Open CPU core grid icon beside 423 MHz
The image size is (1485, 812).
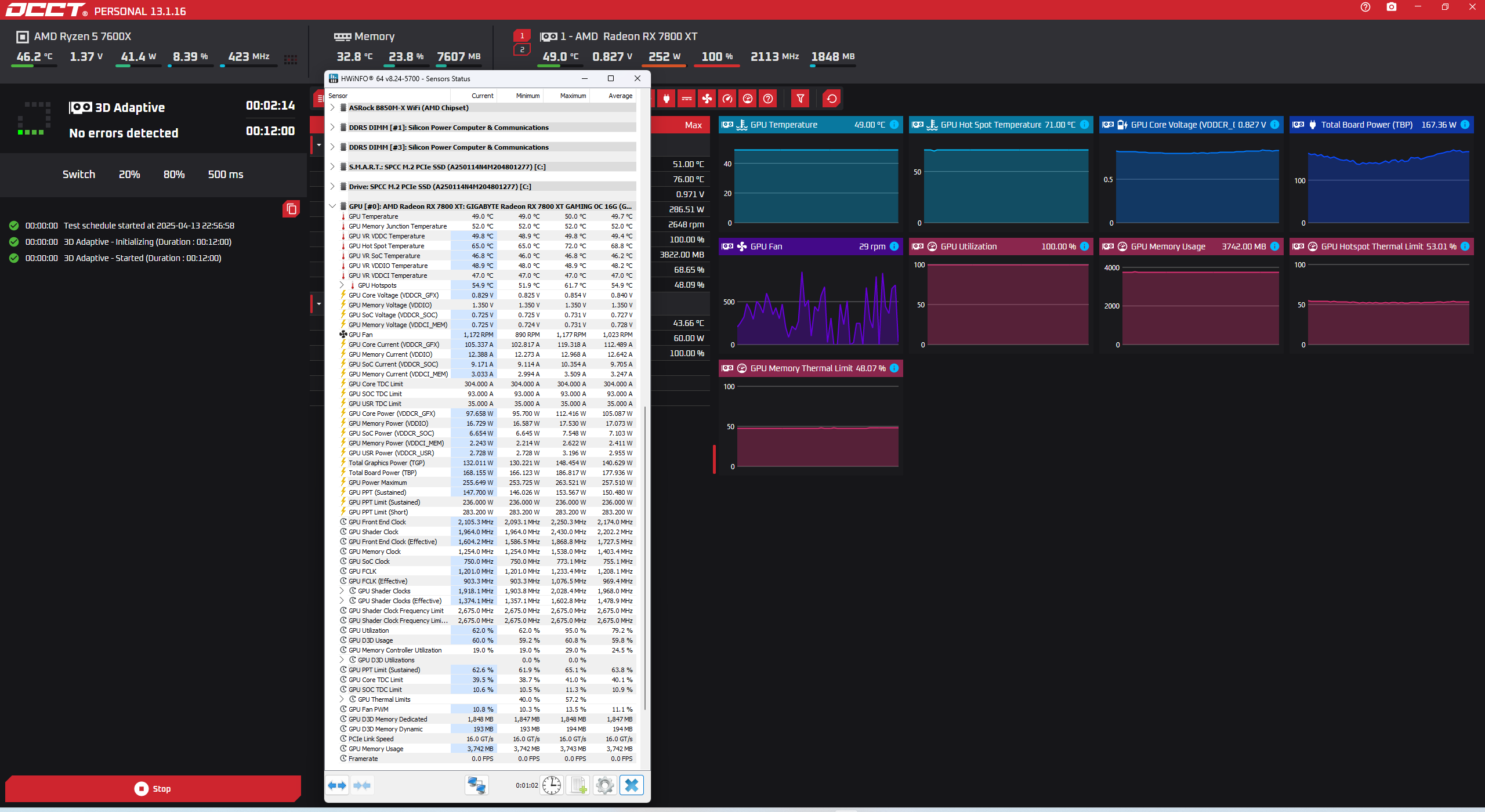coord(291,59)
